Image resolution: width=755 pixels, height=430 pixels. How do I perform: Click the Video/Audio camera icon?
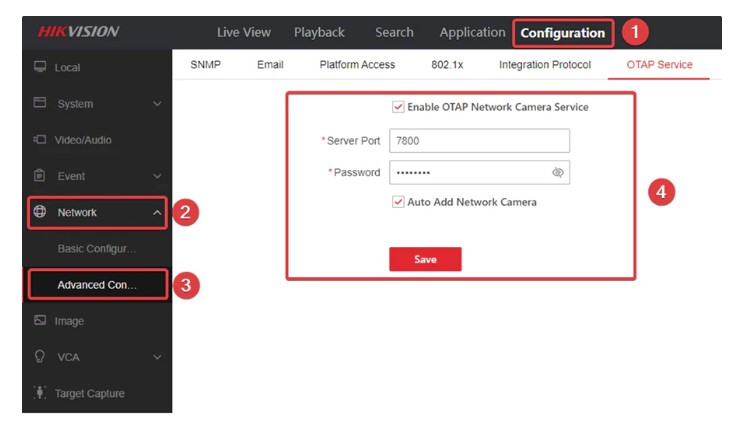40,139
